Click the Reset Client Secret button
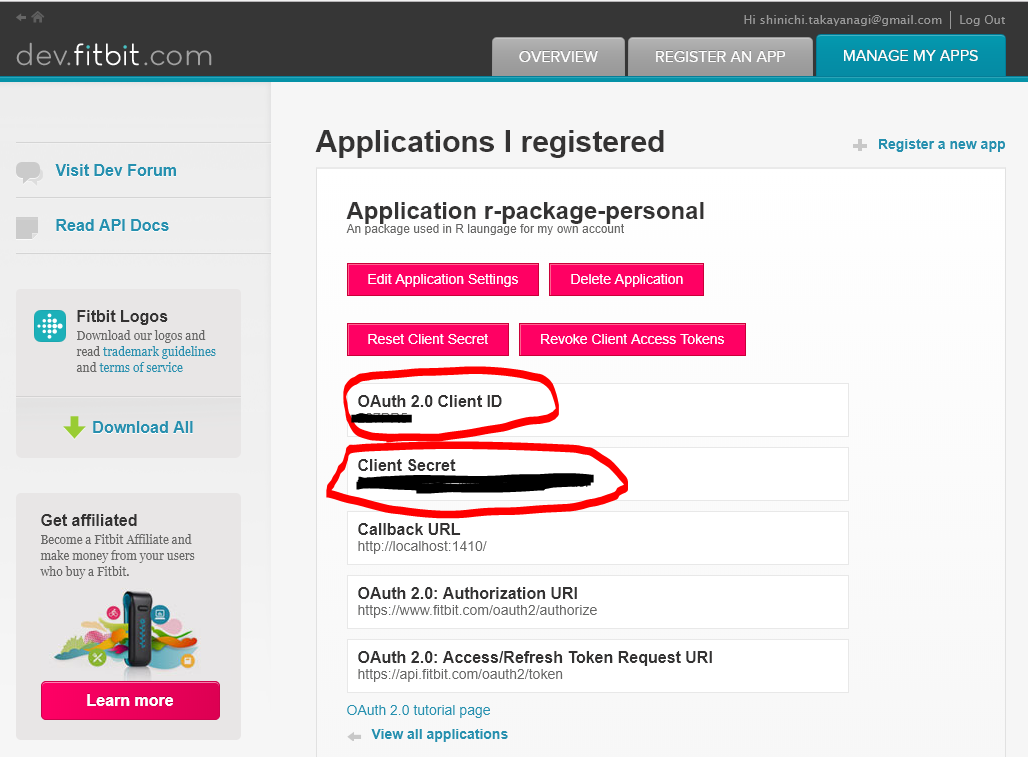The image size is (1028, 757). [427, 340]
